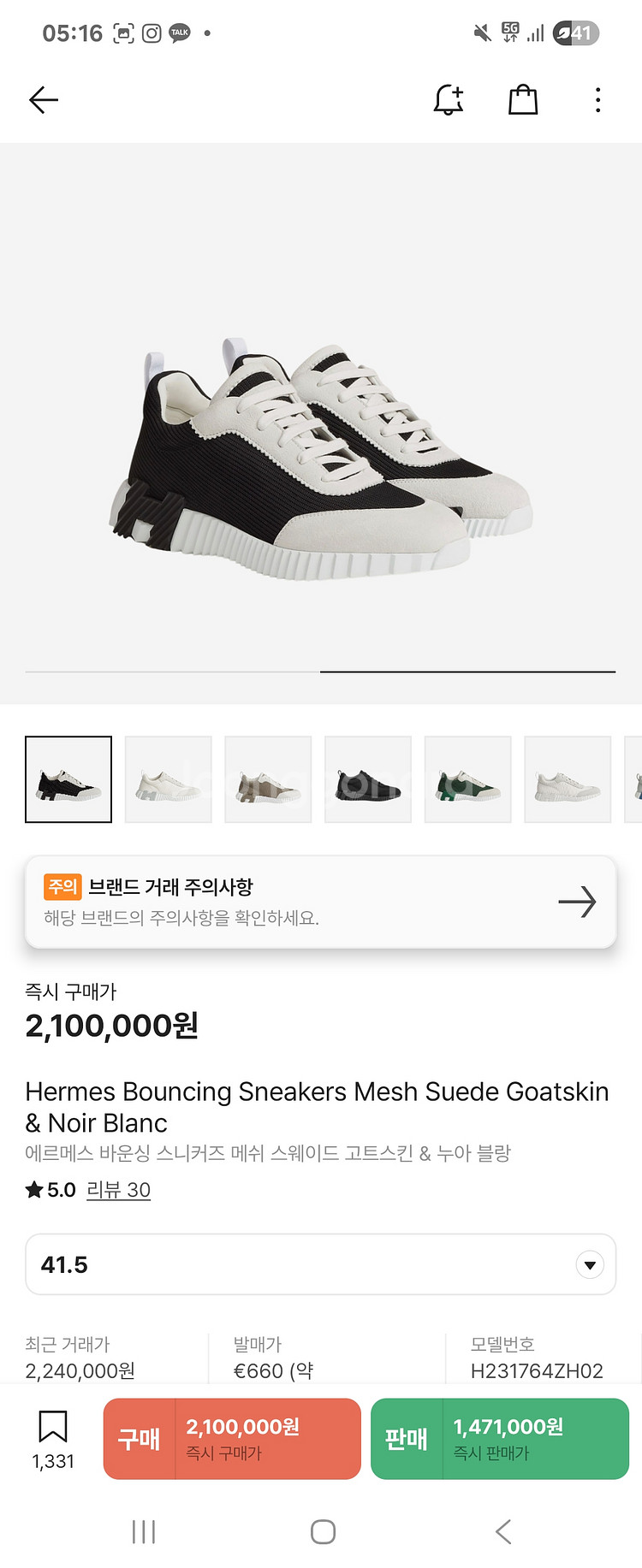Tap Android home button
642x1568 pixels.
coord(323,1531)
